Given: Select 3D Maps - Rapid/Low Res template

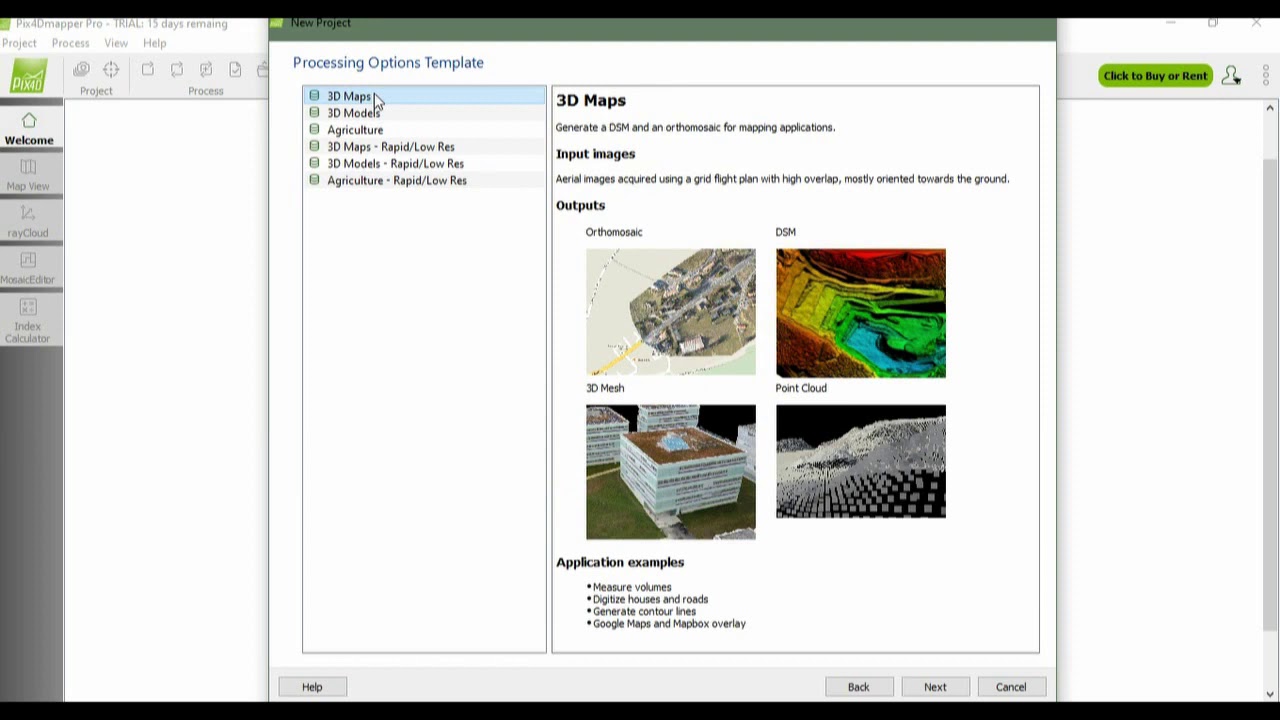Looking at the screenshot, I should (x=424, y=147).
